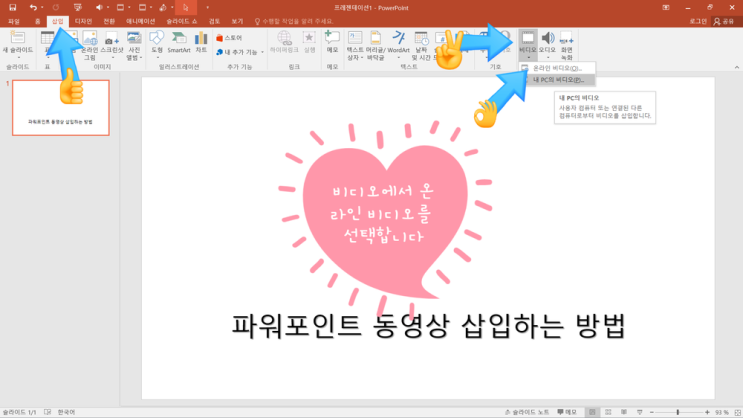
Task: Switch to the 홈 (Home) tab
Action: pyautogui.click(x=37, y=21)
